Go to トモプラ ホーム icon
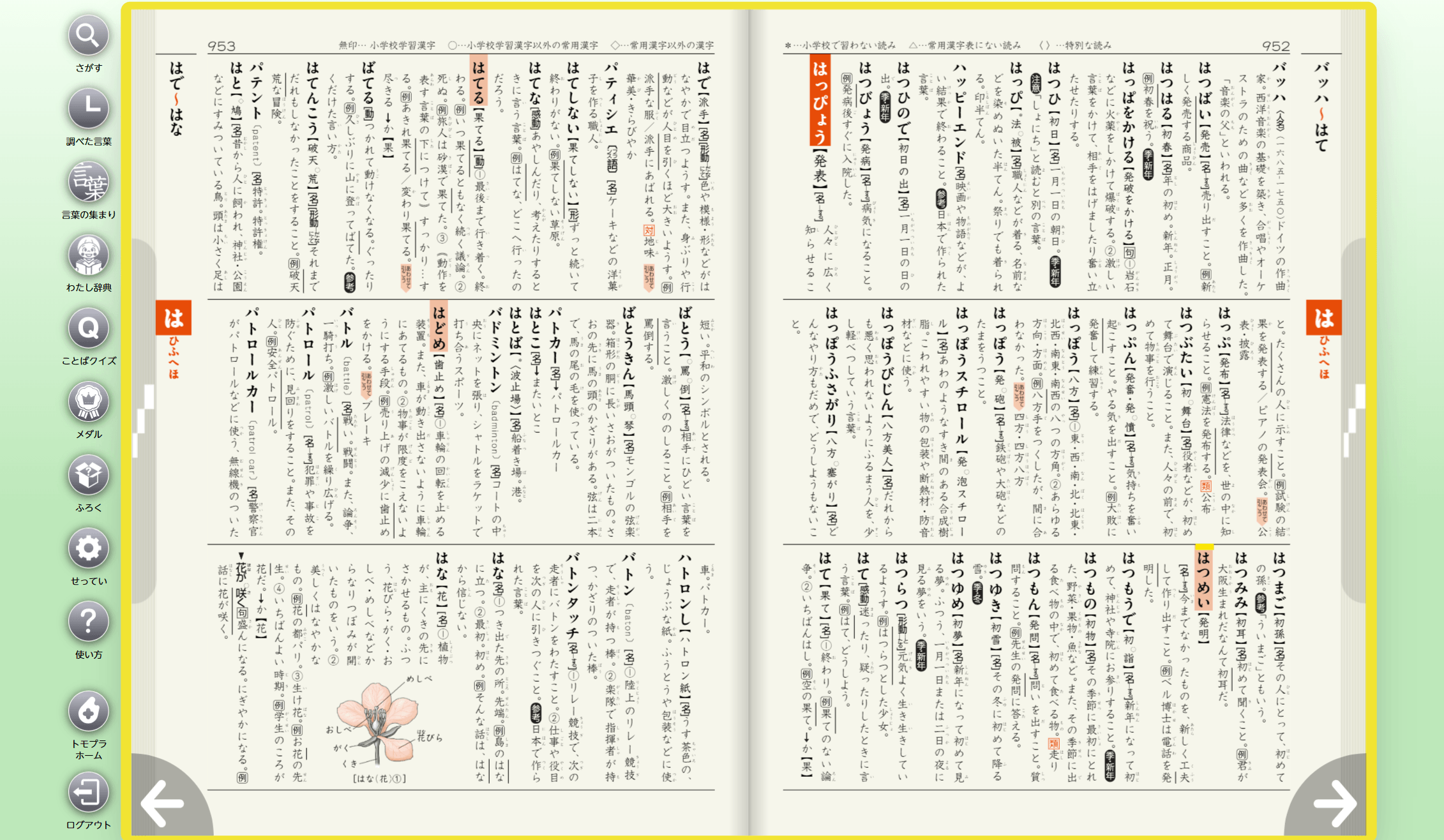Image resolution: width=1444 pixels, height=840 pixels. click(x=88, y=711)
